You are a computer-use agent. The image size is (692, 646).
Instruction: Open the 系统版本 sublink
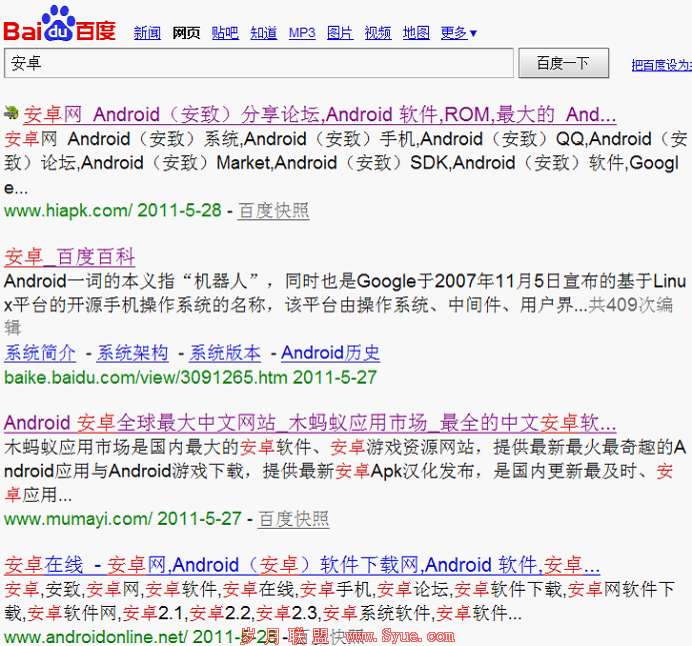pos(225,353)
